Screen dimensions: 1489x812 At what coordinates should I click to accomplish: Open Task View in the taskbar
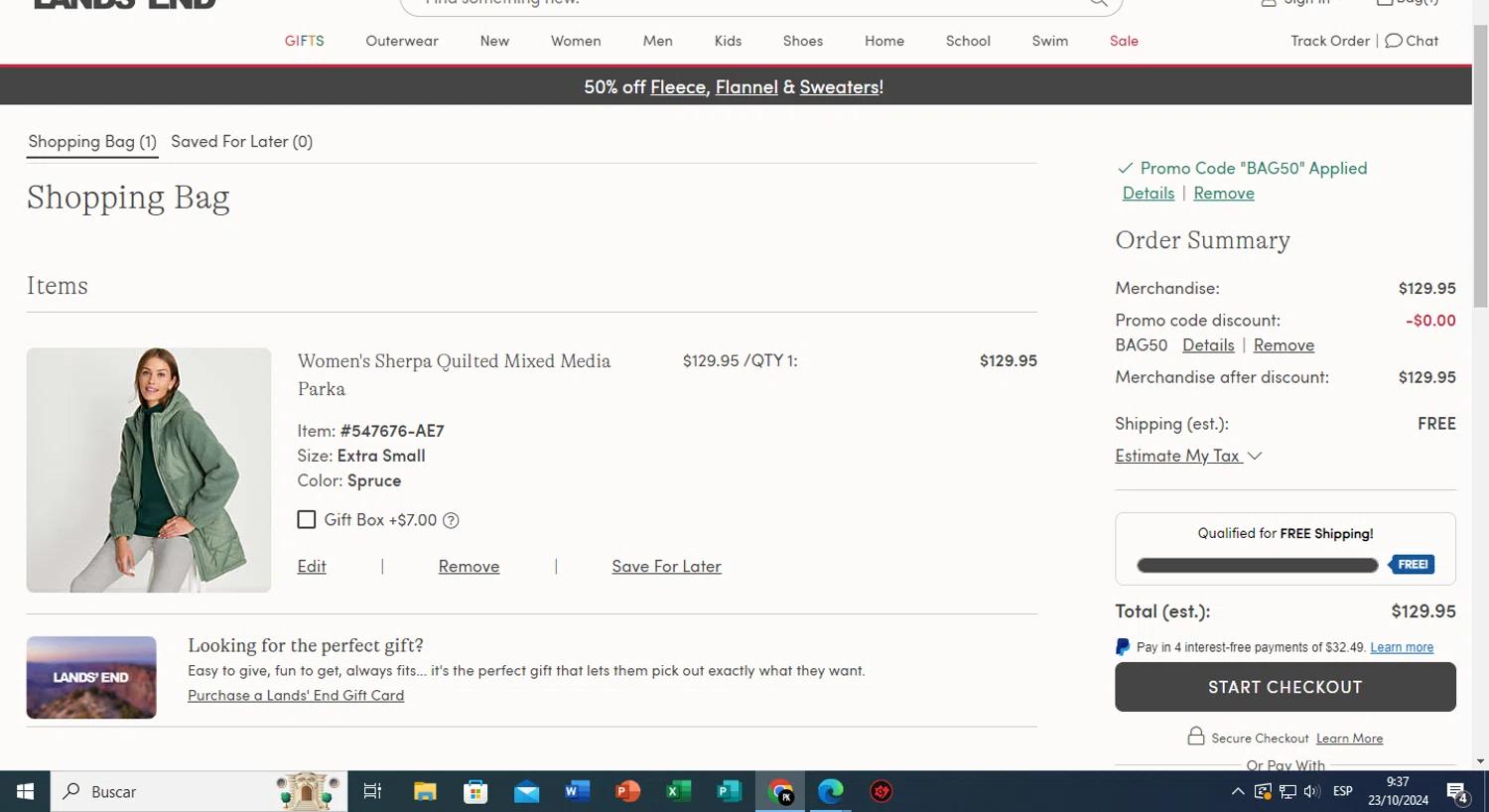(x=372, y=791)
